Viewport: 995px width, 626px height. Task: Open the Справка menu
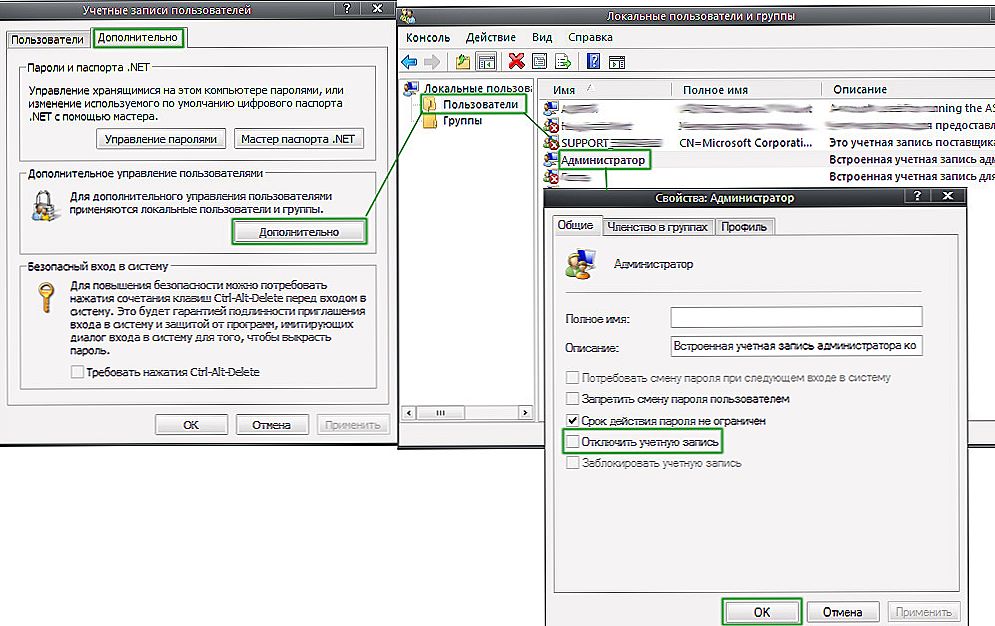(x=590, y=37)
